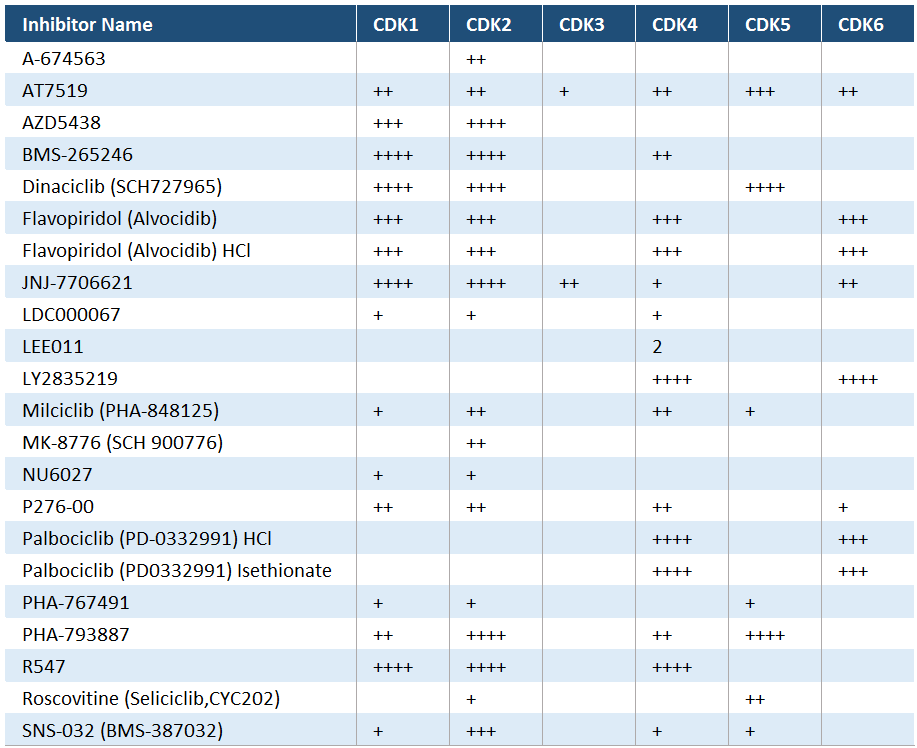The image size is (917, 748).
Task: Click the CDK2 value for MK-8776
Action: [476, 443]
